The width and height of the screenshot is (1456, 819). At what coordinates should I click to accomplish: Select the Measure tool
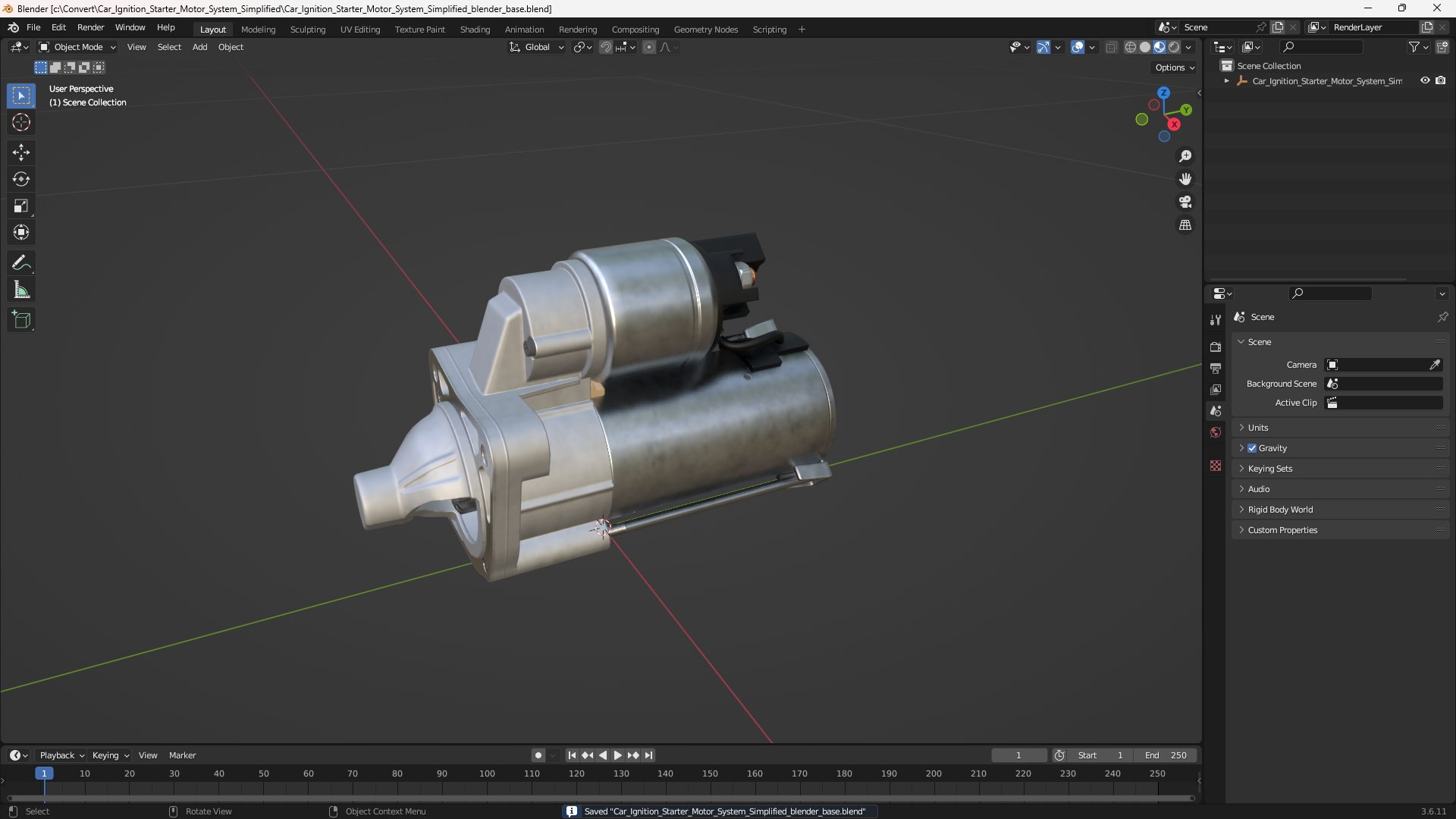point(21,290)
